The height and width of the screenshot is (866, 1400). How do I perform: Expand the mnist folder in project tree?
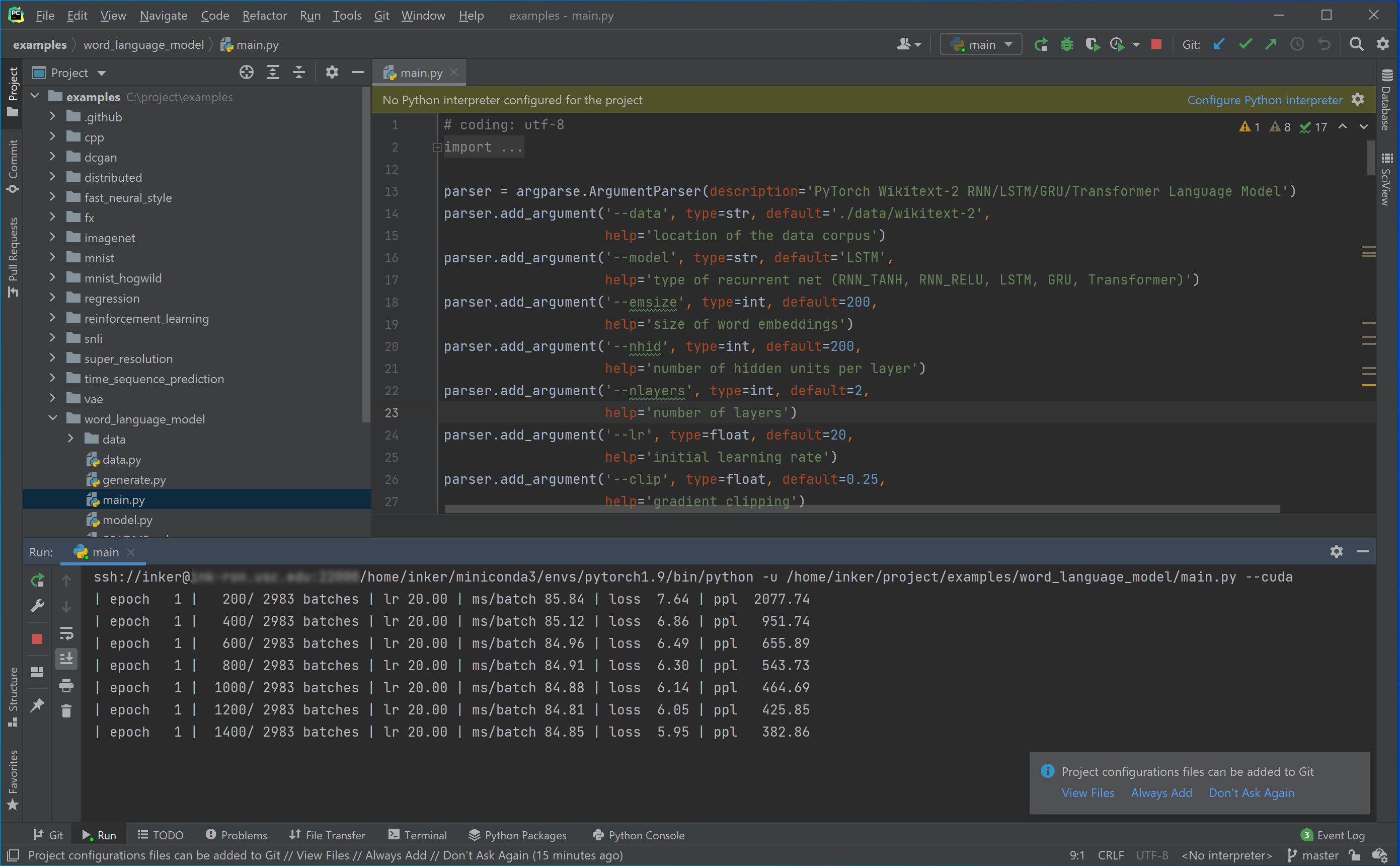coord(53,258)
